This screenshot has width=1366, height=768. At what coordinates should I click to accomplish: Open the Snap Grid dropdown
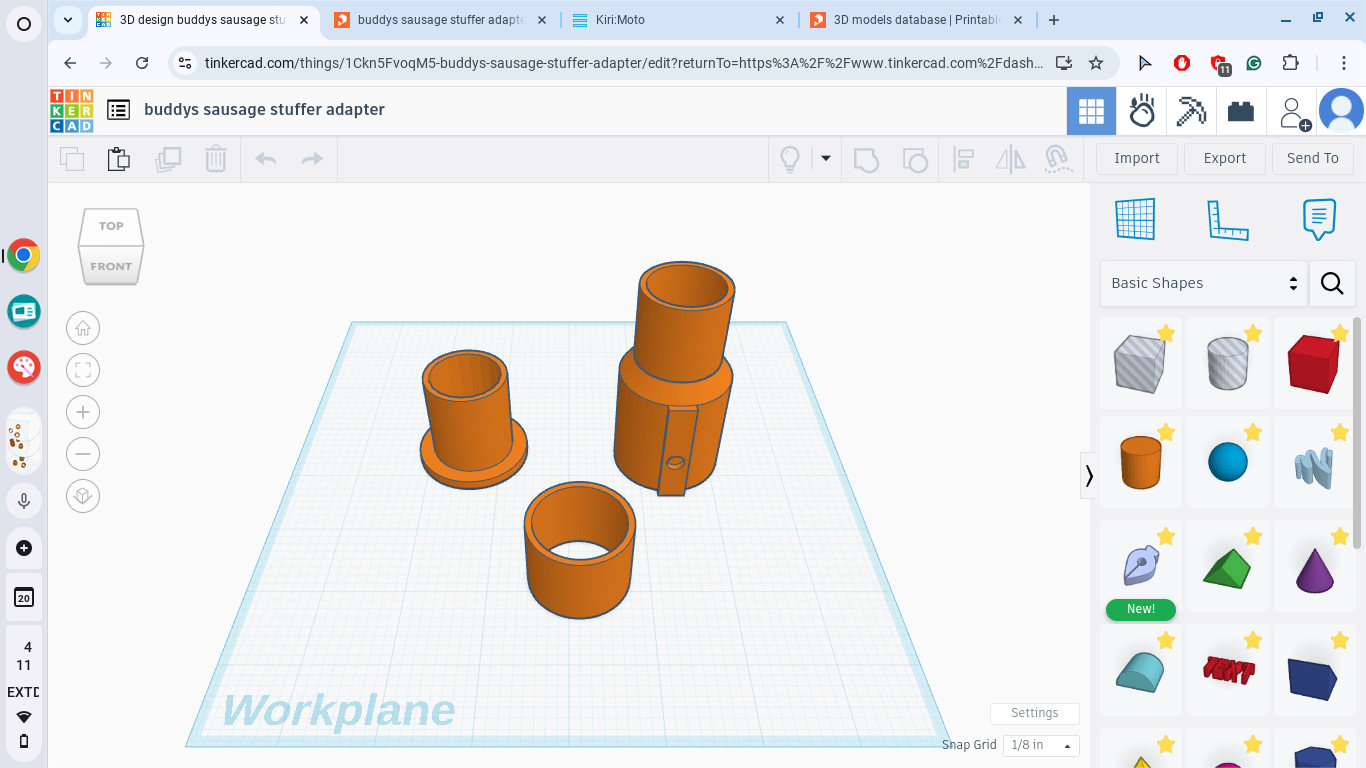(1041, 745)
